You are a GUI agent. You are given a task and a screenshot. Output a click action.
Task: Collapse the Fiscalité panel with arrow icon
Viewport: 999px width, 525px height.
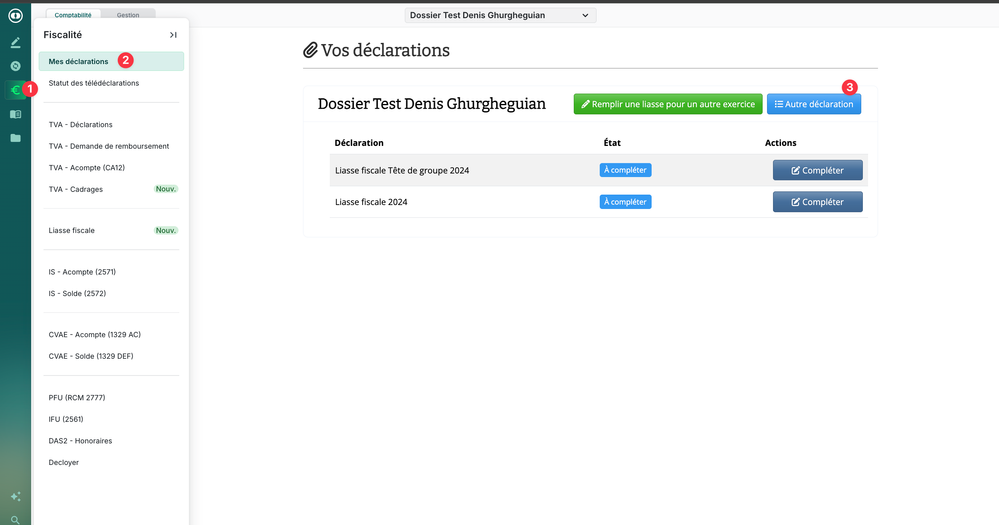coord(173,35)
